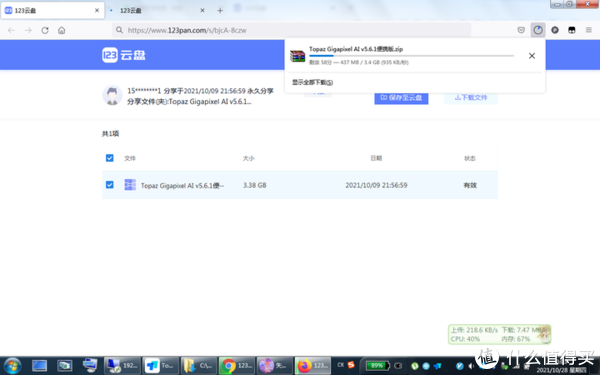Open Topaz Gigapixel AI v5.6.1 file name
Image resolution: width=600 pixels, height=375 pixels.
(183, 186)
